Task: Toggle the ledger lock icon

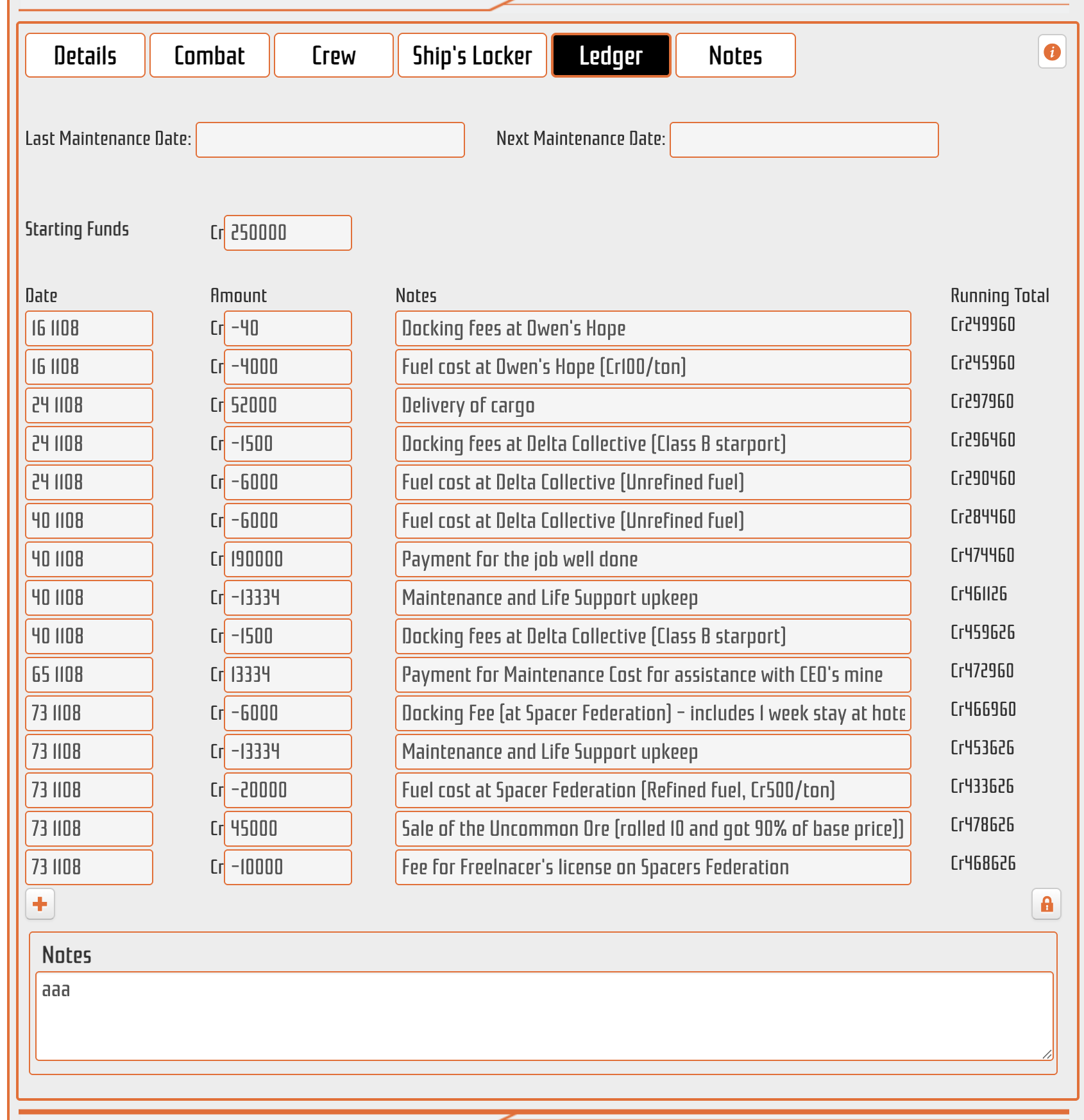Action: click(1046, 904)
